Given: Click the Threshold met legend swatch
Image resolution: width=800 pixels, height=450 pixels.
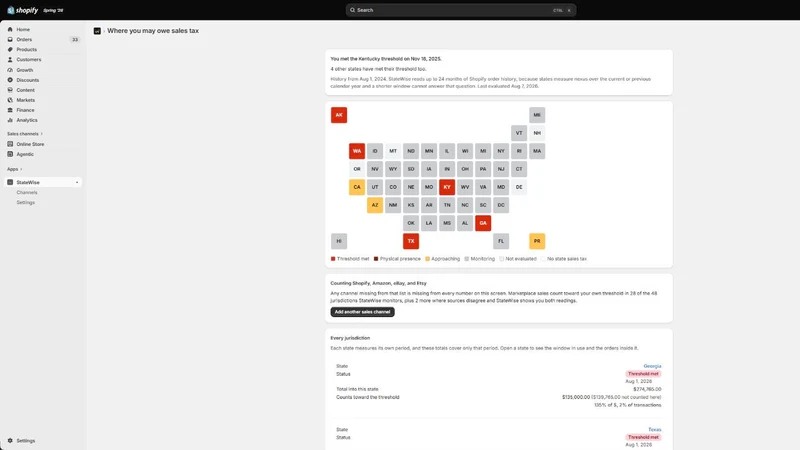Looking at the screenshot, I should tap(333, 259).
